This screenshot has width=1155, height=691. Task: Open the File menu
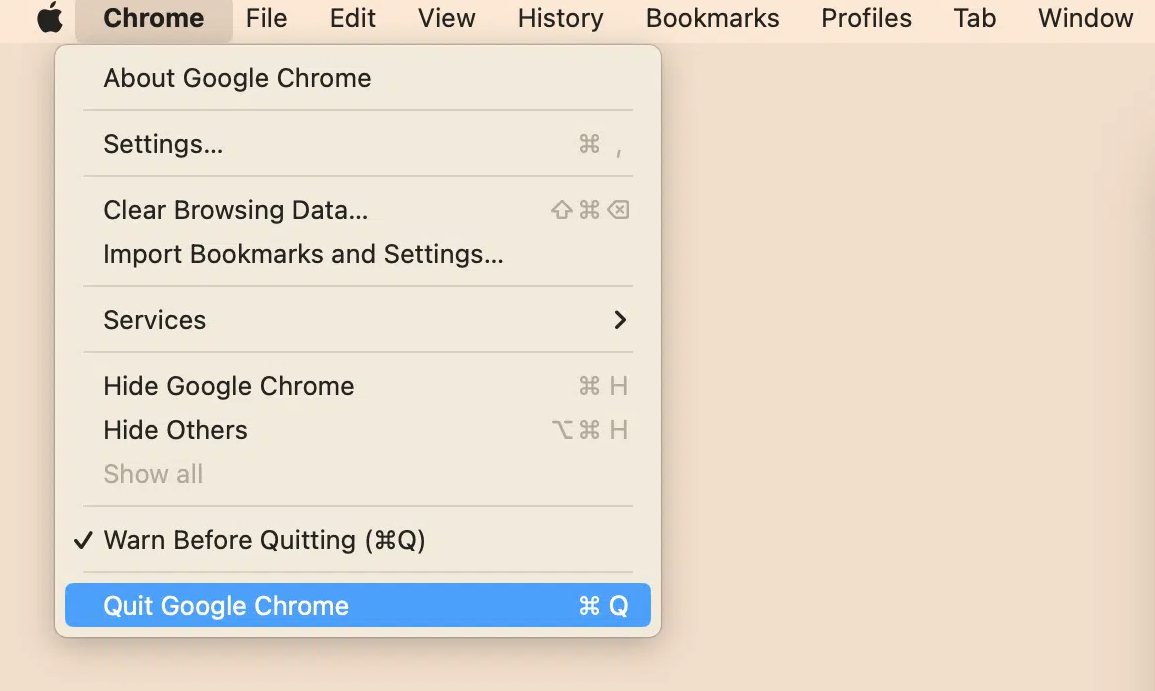click(x=266, y=18)
